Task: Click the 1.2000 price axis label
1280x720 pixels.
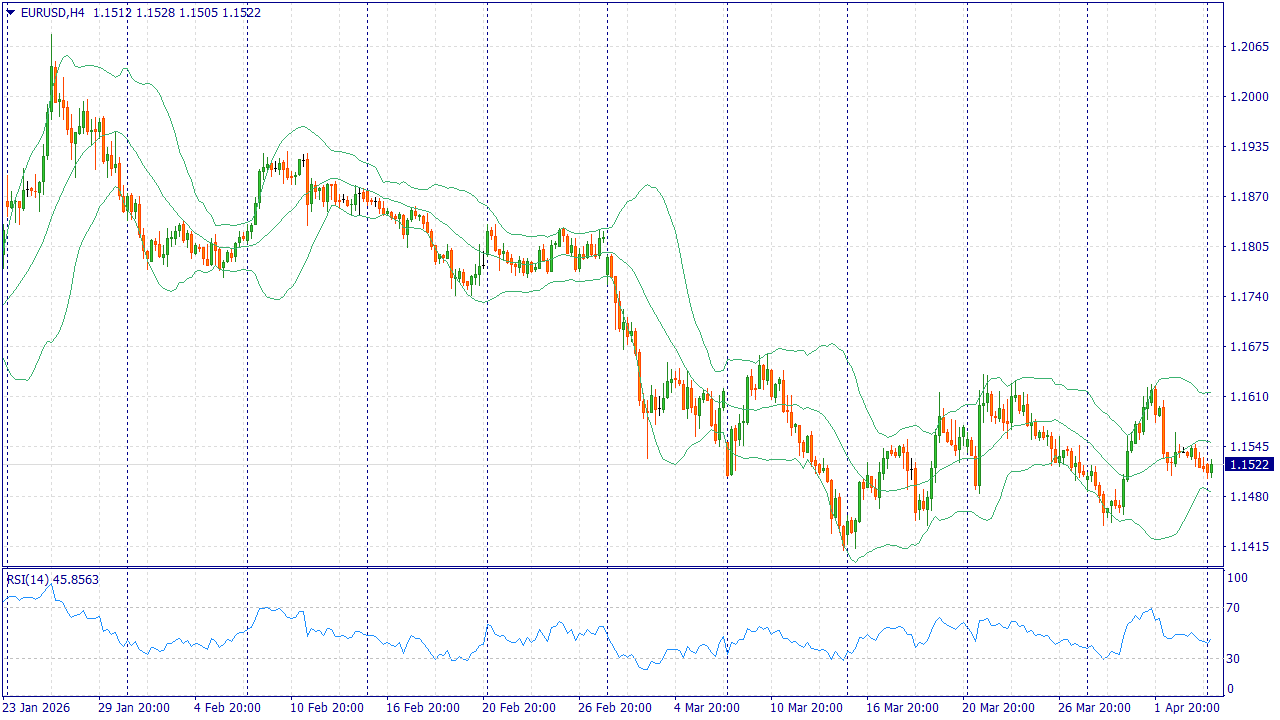Action: (x=1249, y=97)
